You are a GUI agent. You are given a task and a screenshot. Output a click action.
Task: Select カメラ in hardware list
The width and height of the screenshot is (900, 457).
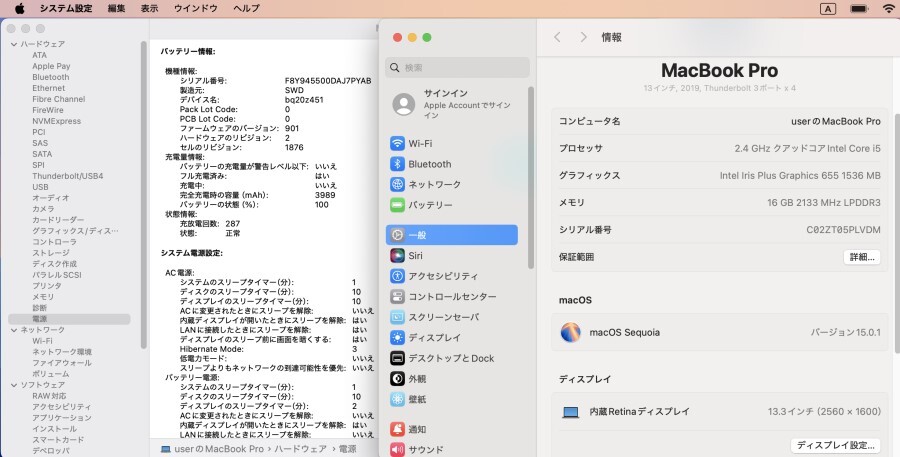coord(43,209)
